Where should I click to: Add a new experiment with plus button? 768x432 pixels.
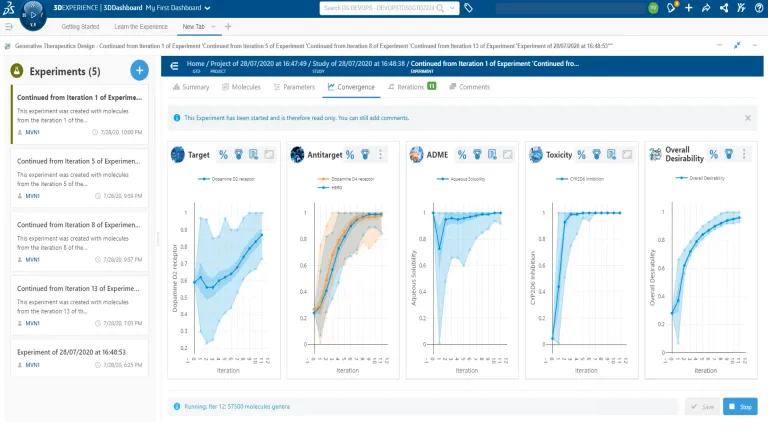click(x=140, y=70)
